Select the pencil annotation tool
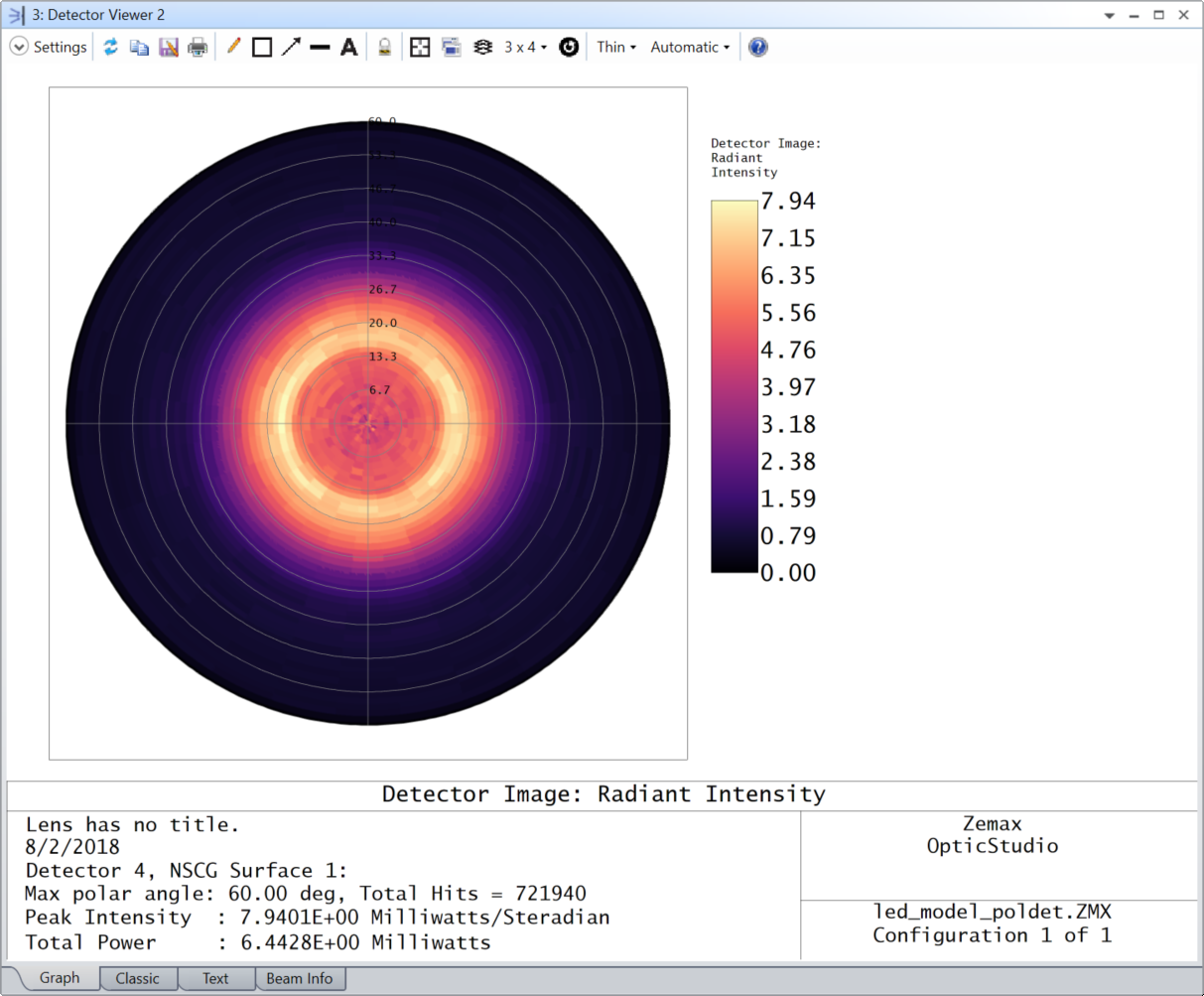The height and width of the screenshot is (996, 1204). pos(233,47)
